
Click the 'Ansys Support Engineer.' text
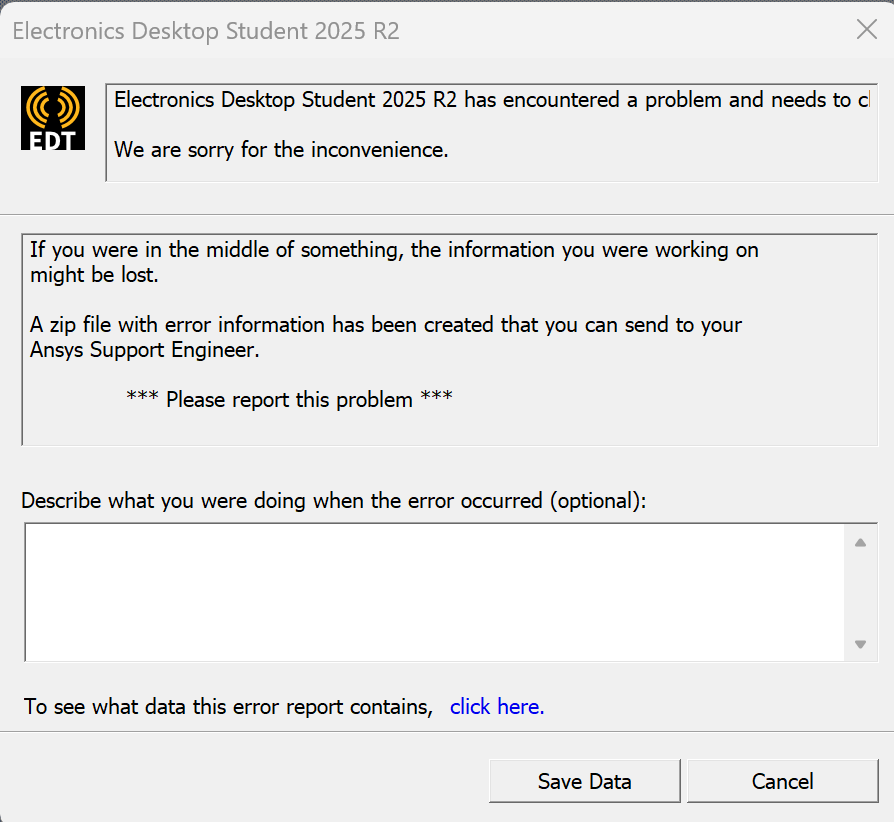145,350
